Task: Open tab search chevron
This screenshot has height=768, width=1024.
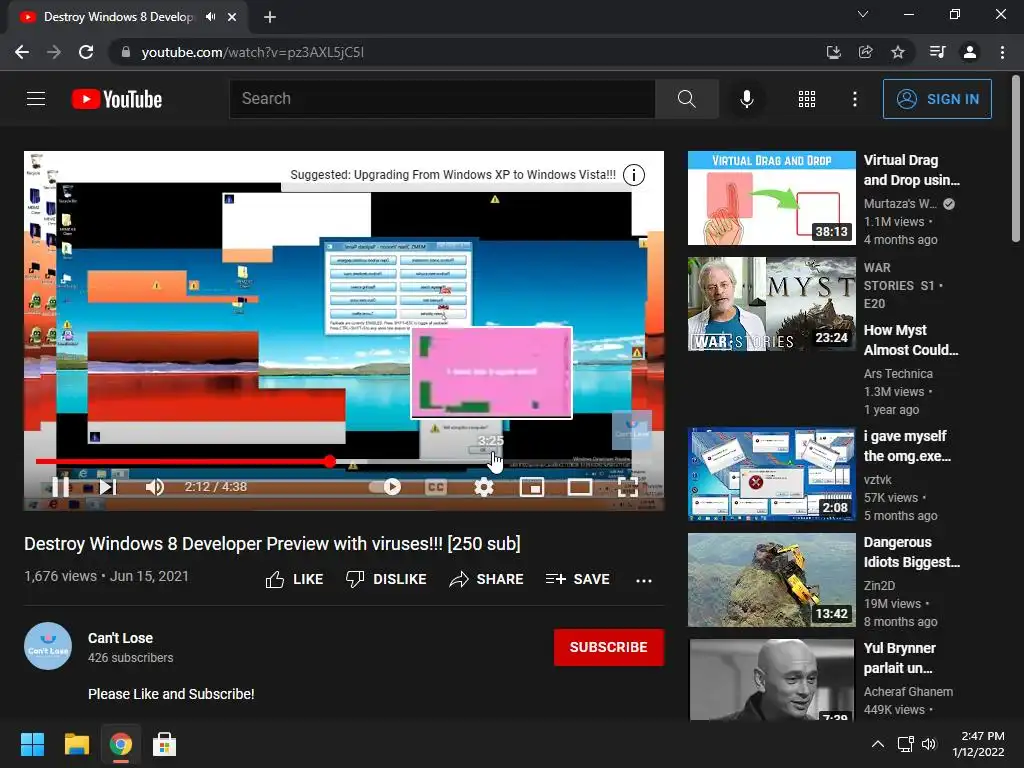Action: pos(863,14)
